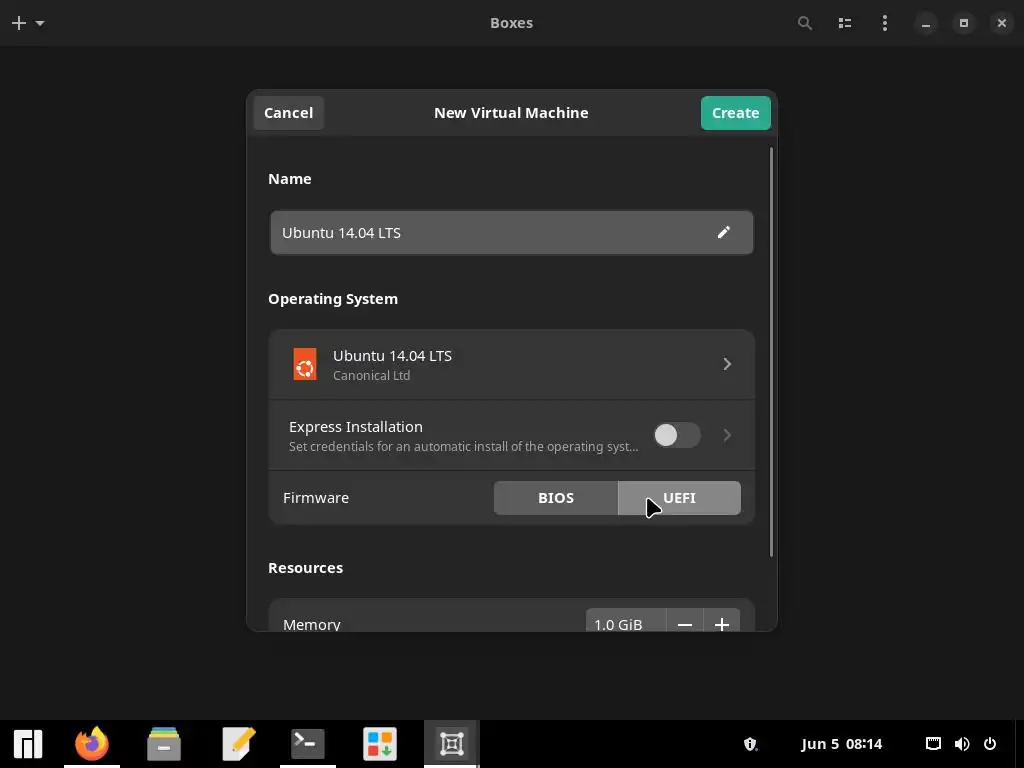Viewport: 1024px width, 768px height.
Task: Click the 1.0 GiB memory value field
Action: pos(626,624)
